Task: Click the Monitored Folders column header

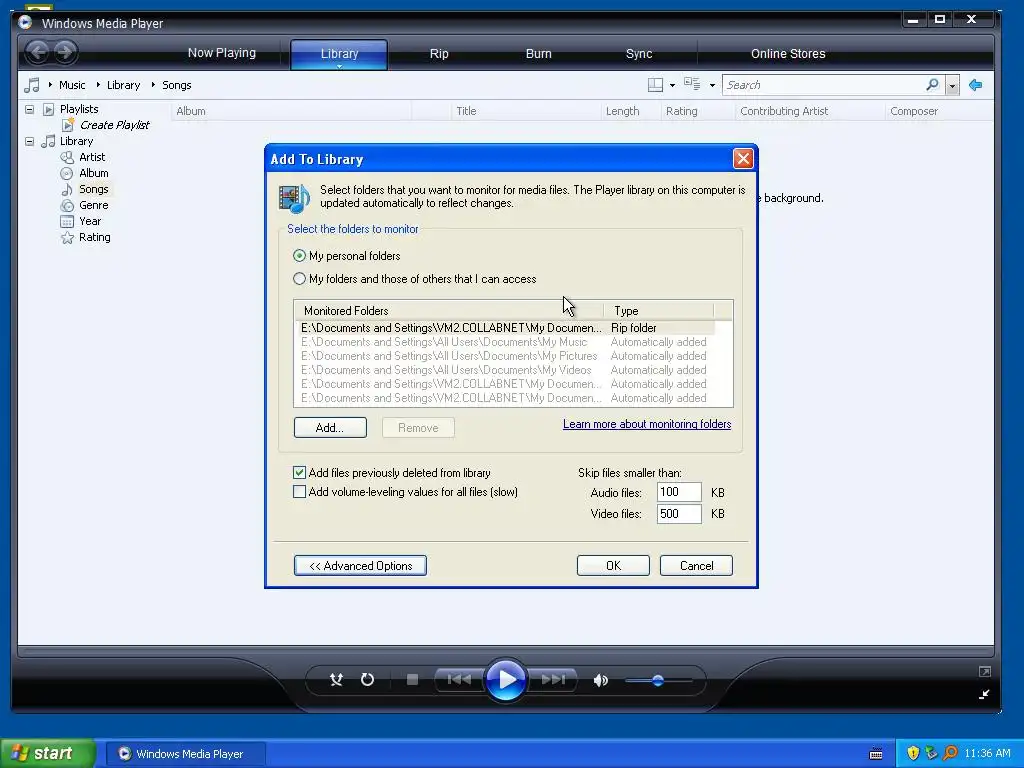Action: tap(448, 311)
